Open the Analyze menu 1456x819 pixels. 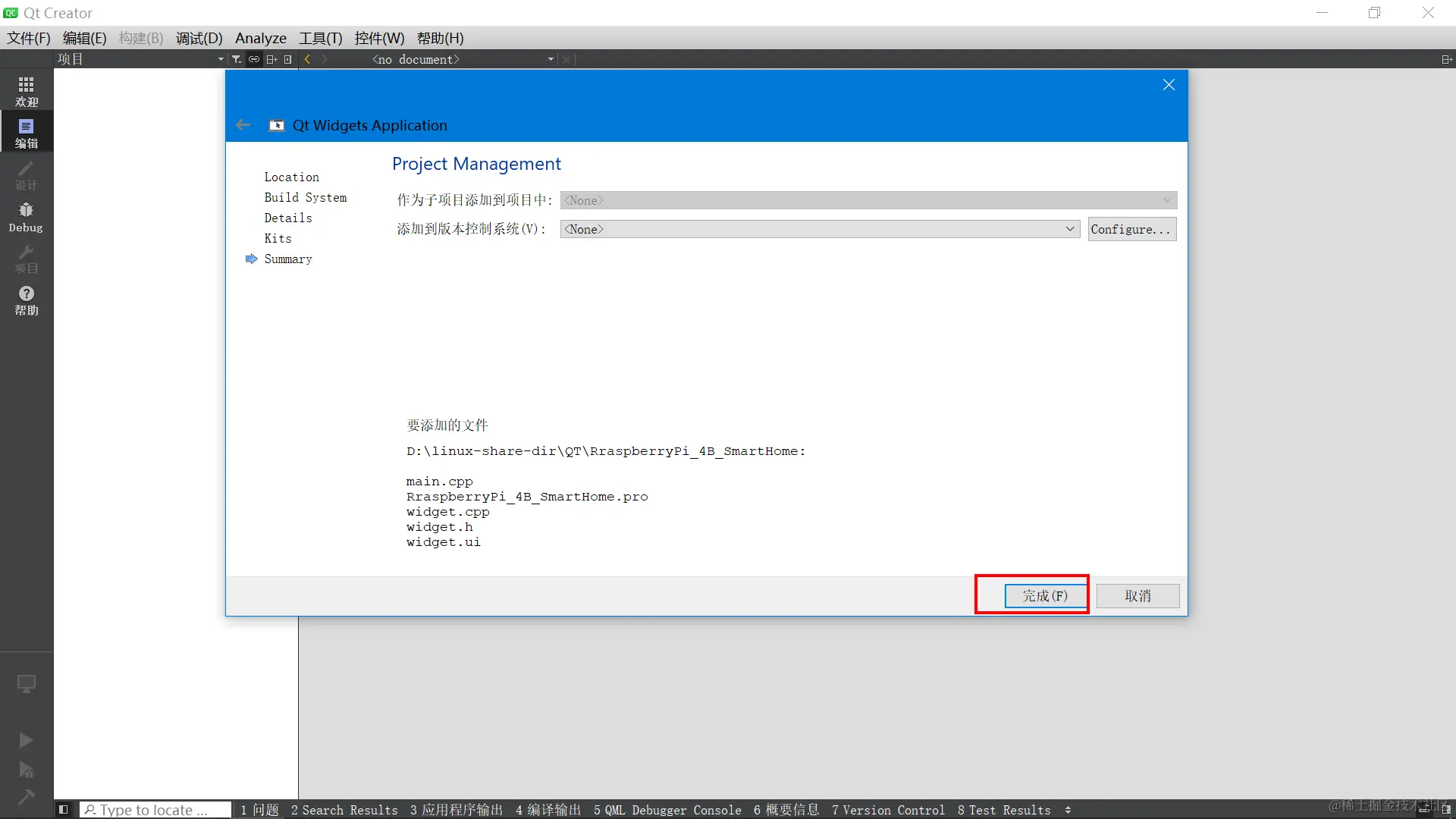coord(261,38)
